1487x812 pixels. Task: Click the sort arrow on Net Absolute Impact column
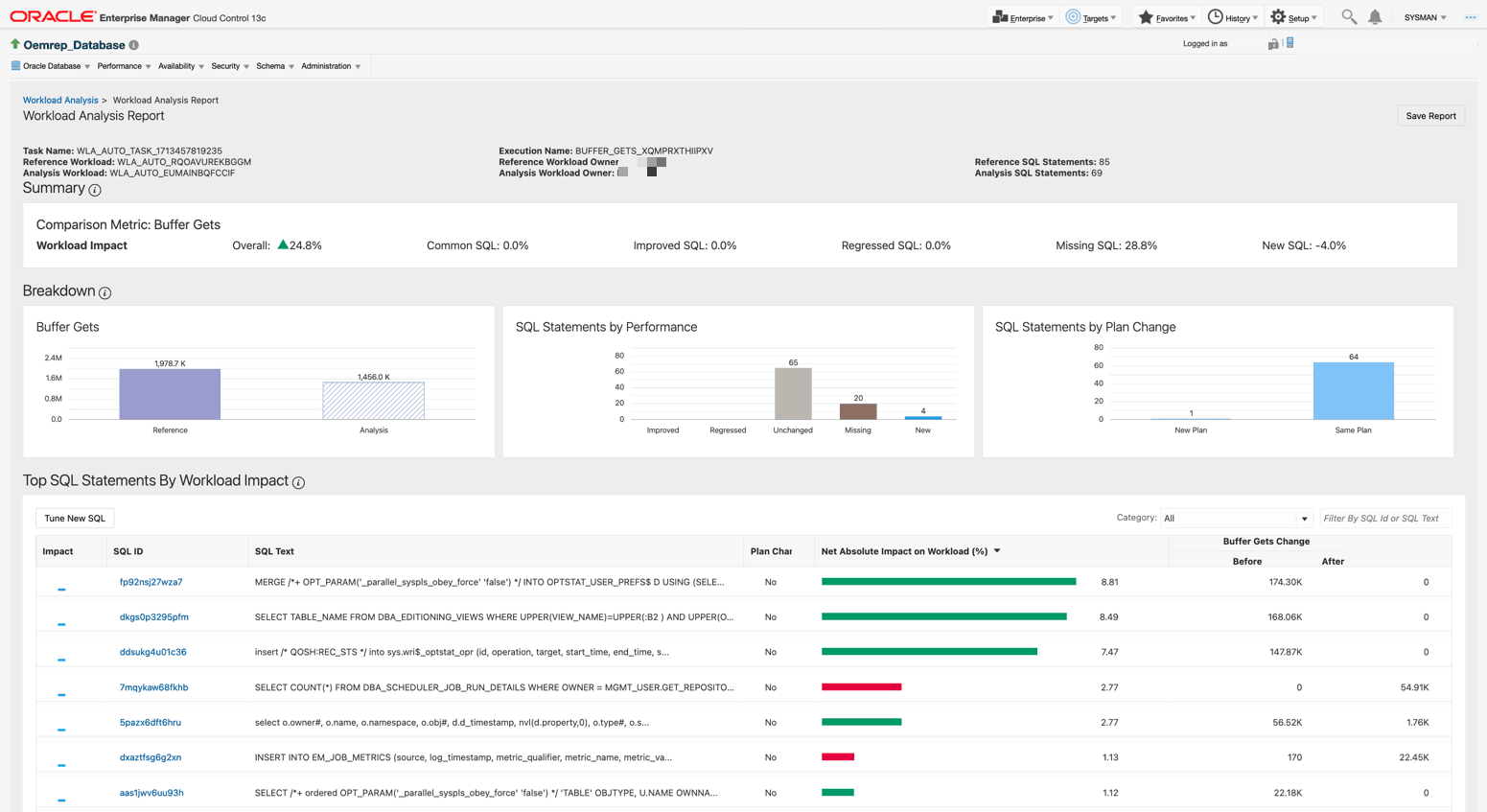coord(997,551)
